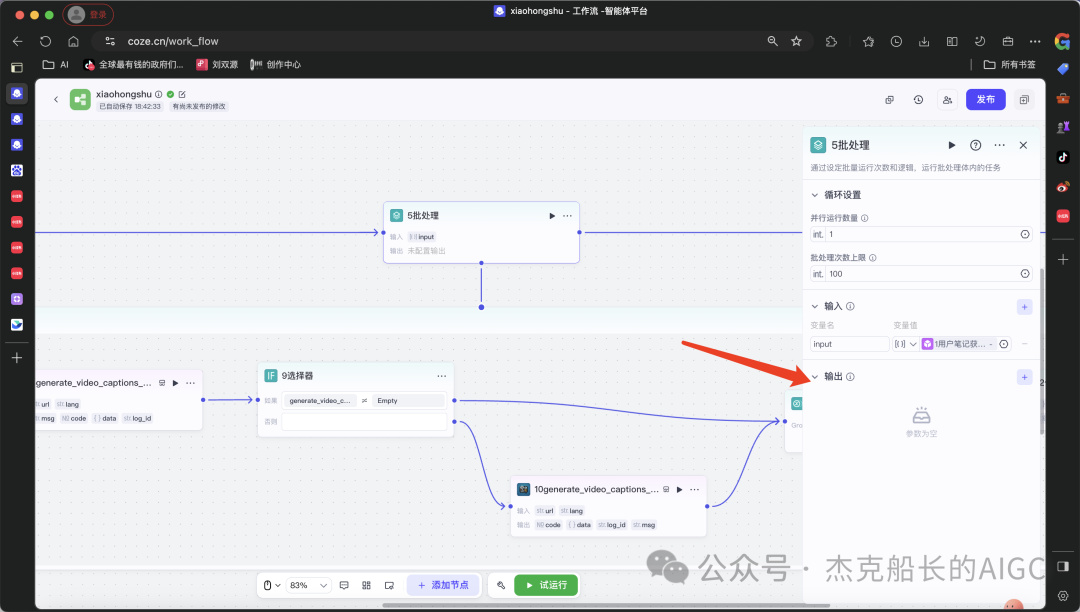This screenshot has height=612, width=1080.
Task: Open variable selector icon for 批处理次数上限
Action: click(1025, 274)
